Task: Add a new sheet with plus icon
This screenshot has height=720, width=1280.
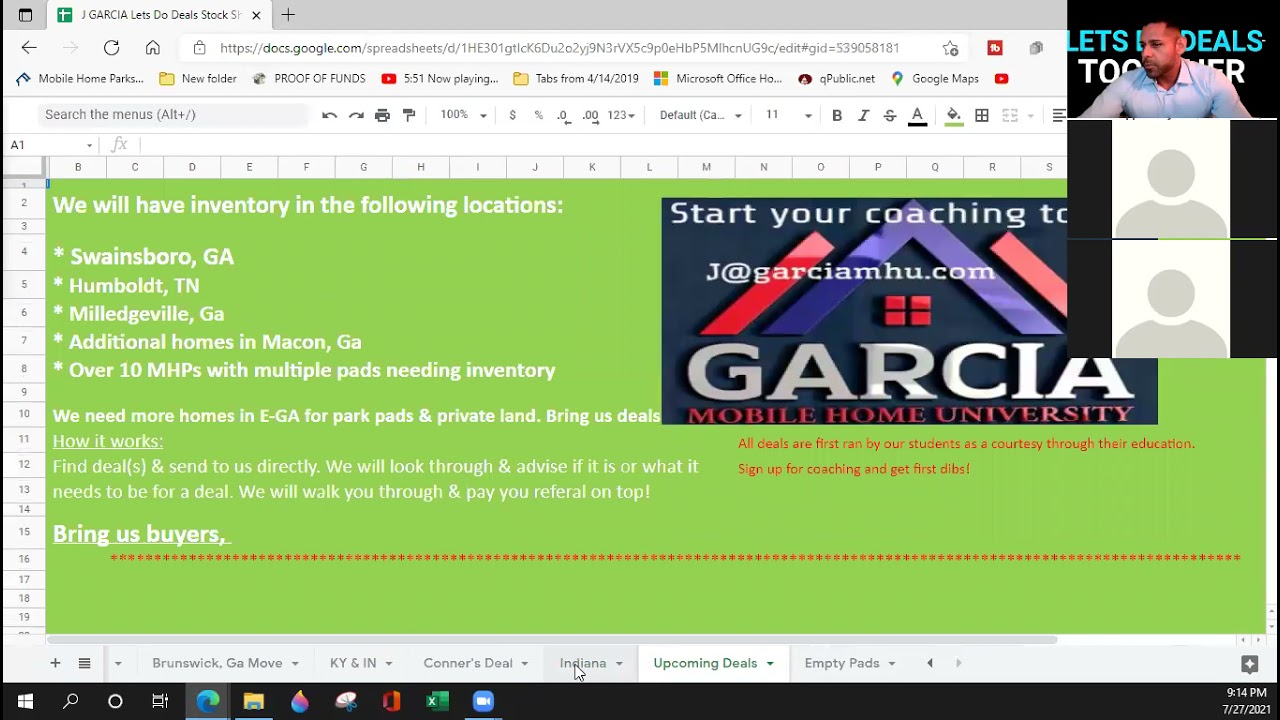Action: [x=55, y=663]
